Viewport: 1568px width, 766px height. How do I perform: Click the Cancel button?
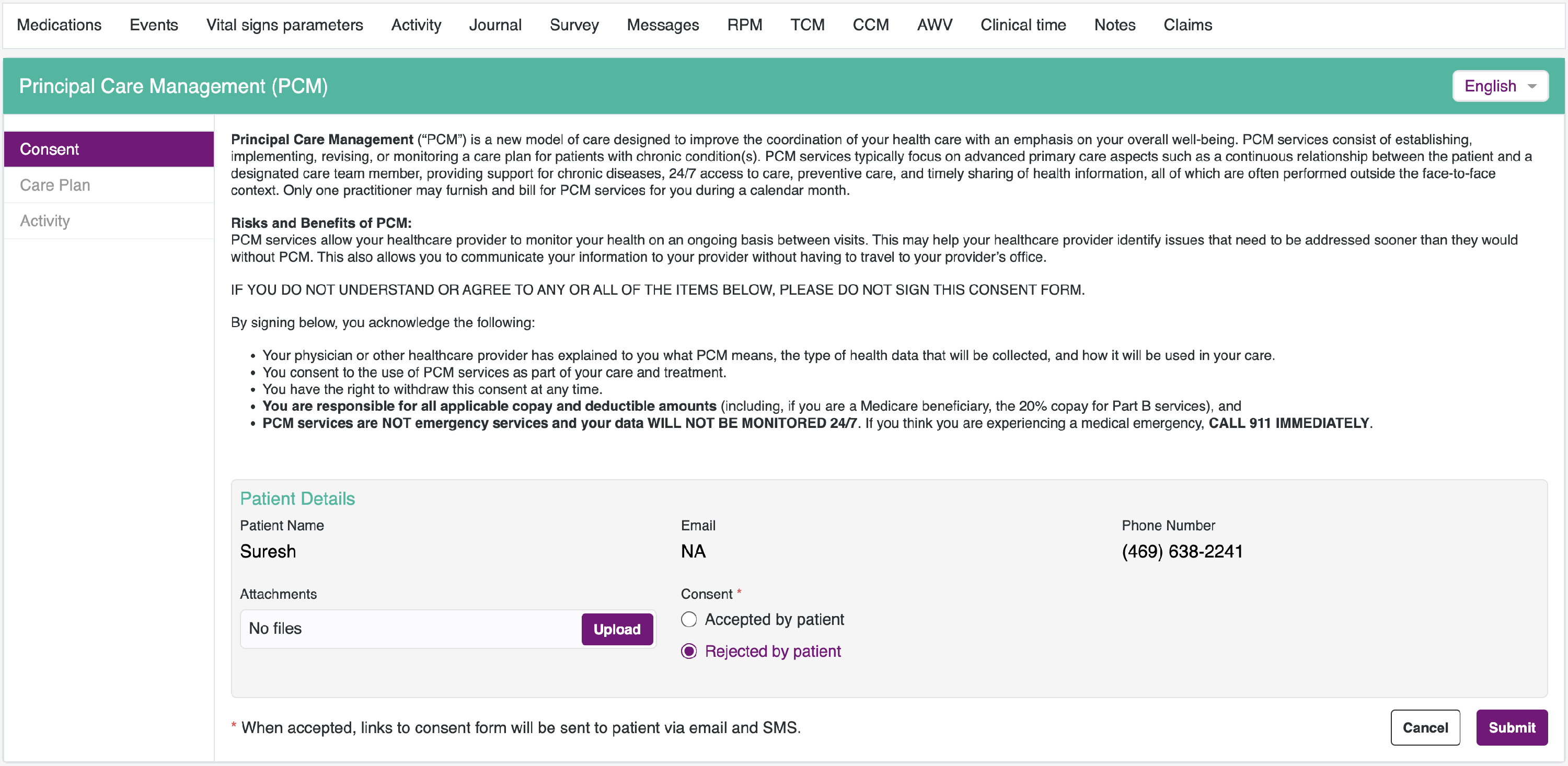click(x=1424, y=727)
